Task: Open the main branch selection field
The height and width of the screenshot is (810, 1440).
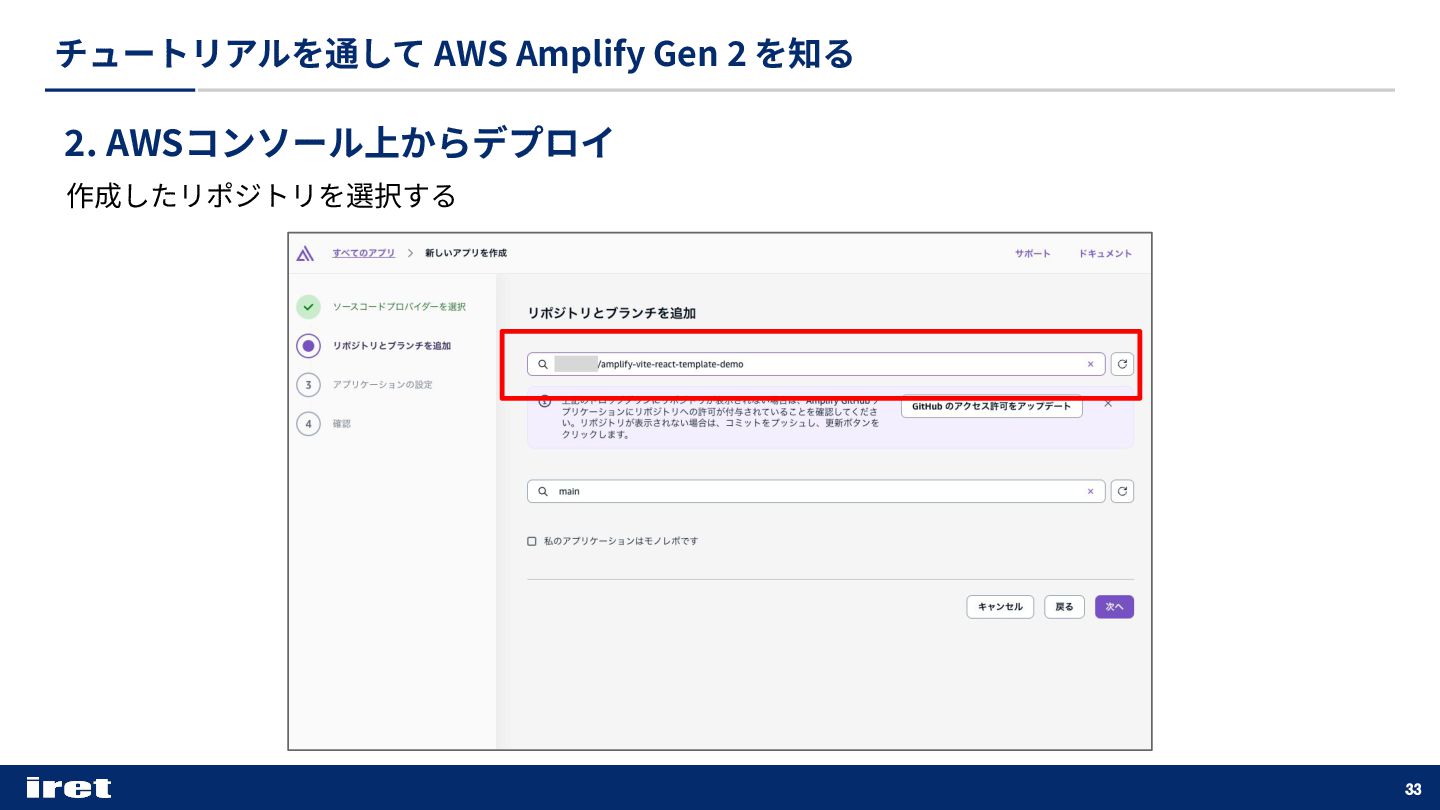Action: pyautogui.click(x=816, y=491)
